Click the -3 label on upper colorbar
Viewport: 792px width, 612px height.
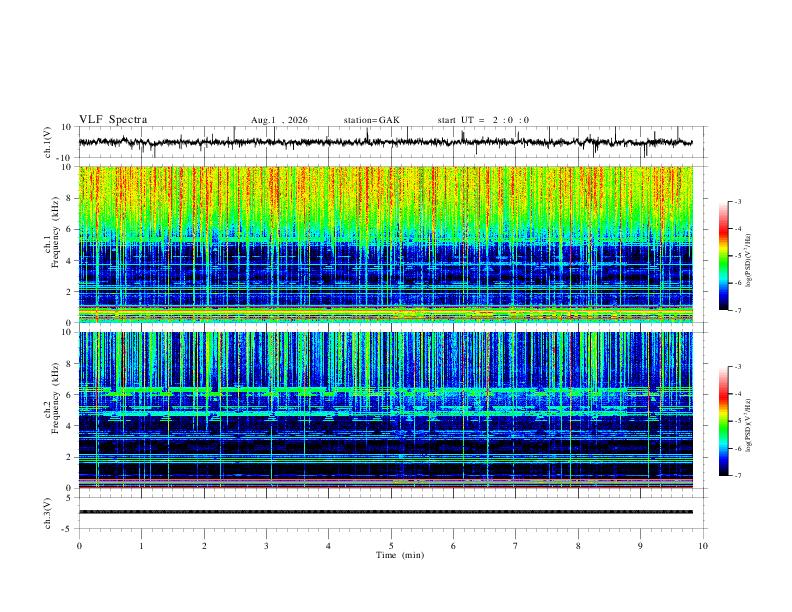pyautogui.click(x=737, y=201)
